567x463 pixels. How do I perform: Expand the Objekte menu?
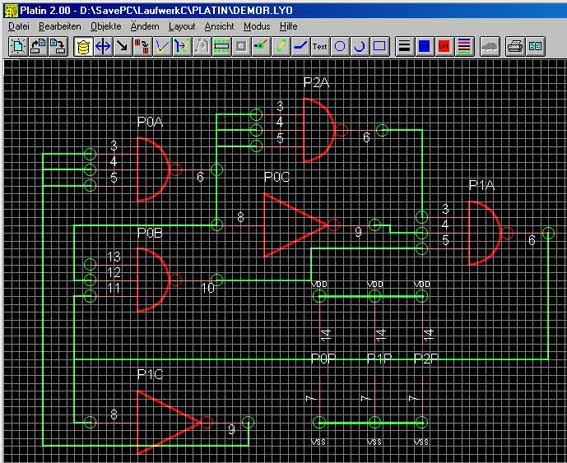tap(106, 26)
